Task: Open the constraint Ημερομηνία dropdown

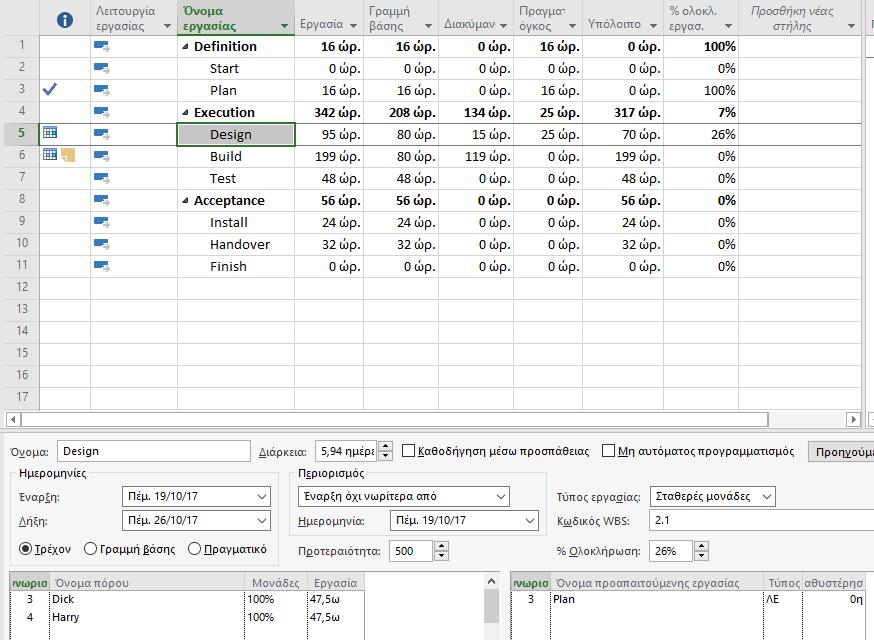Action: pyautogui.click(x=530, y=521)
